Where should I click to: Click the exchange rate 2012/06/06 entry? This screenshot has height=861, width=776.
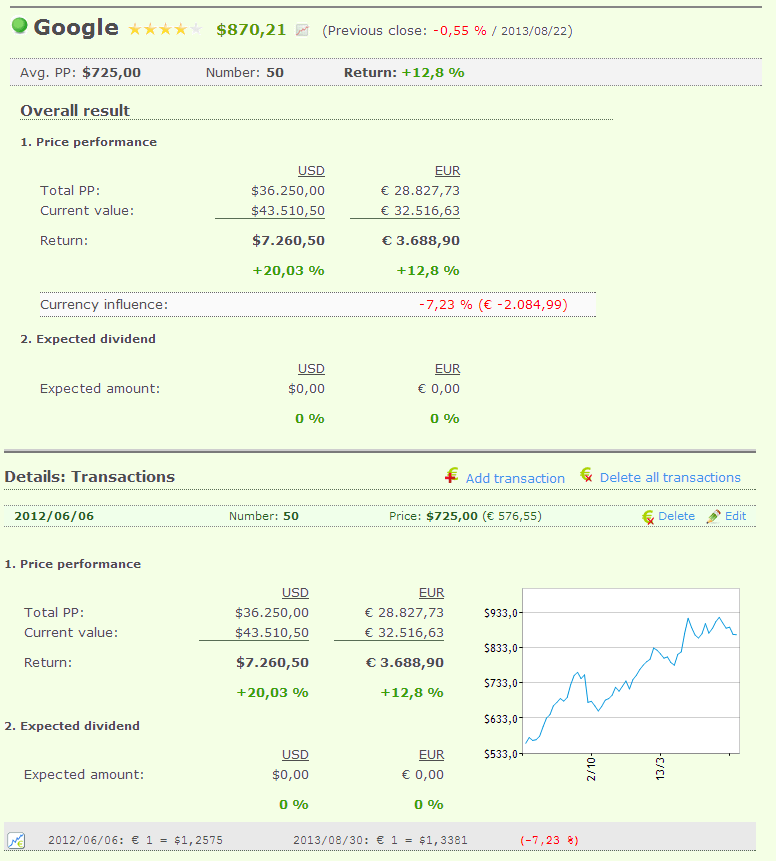[x=135, y=840]
